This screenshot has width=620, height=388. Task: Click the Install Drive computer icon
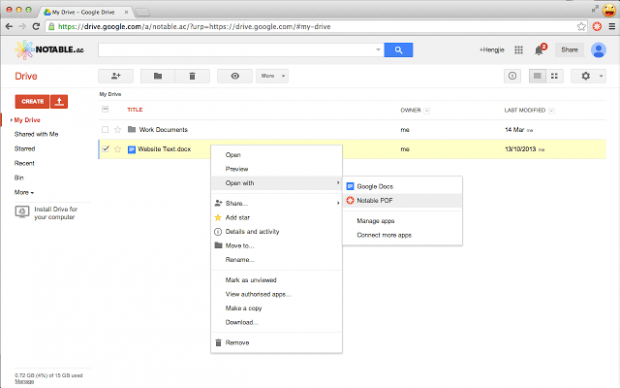pyautogui.click(x=22, y=212)
